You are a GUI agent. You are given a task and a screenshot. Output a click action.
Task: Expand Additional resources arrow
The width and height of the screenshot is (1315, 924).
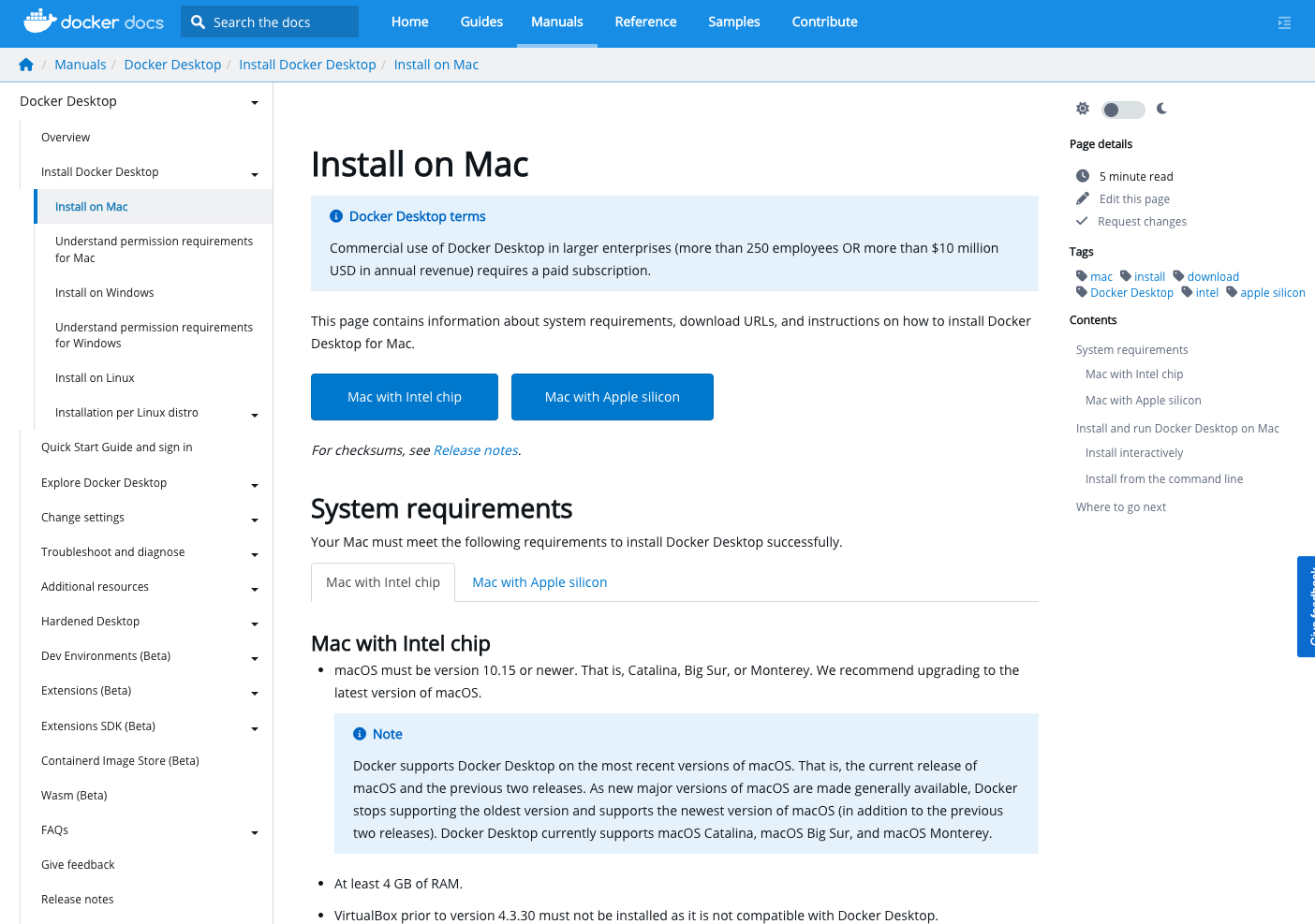point(254,589)
